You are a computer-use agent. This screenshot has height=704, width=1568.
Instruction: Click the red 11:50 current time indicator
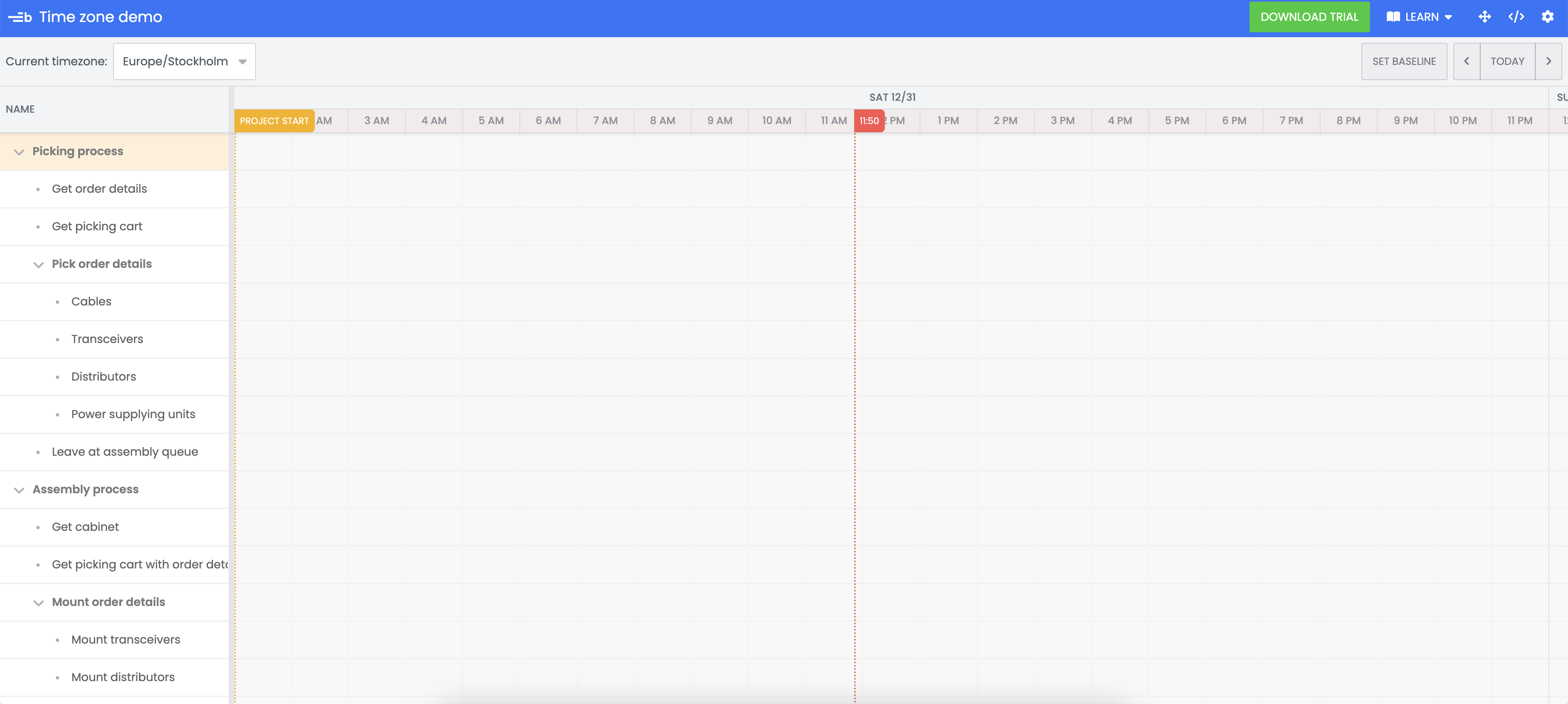tap(869, 120)
